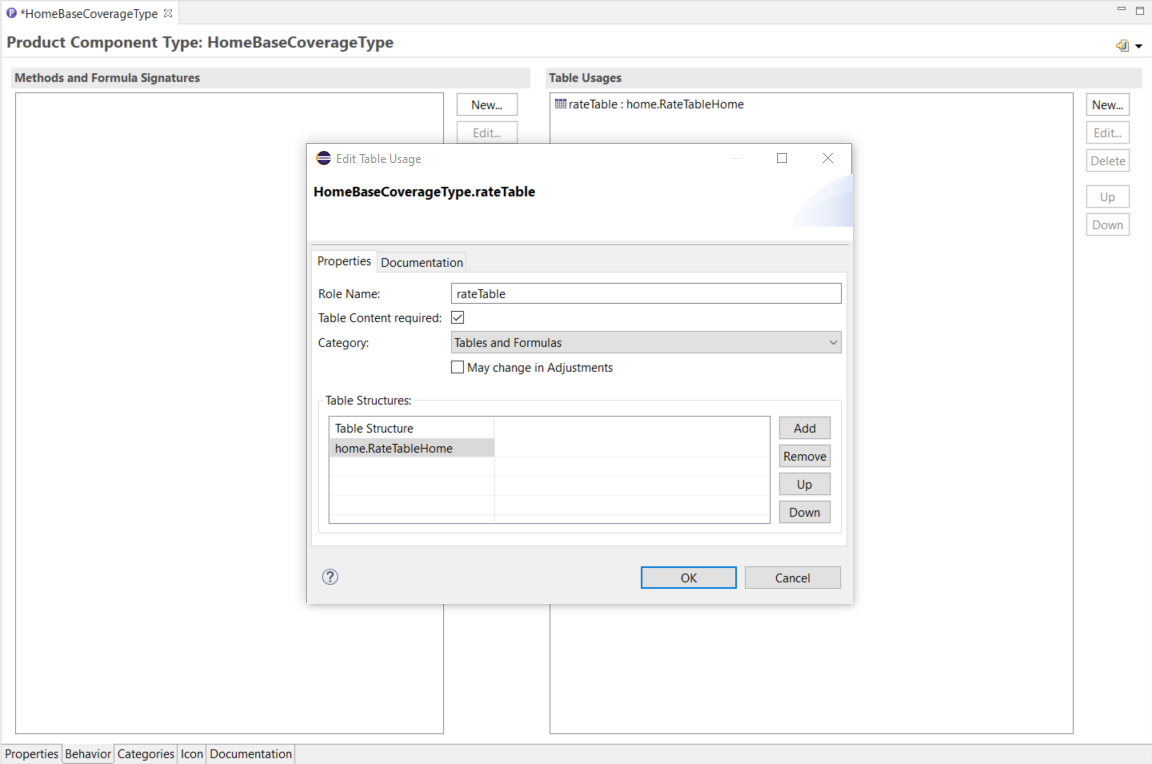
Task: Maximize the Edit Table Usage dialog
Action: click(782, 158)
